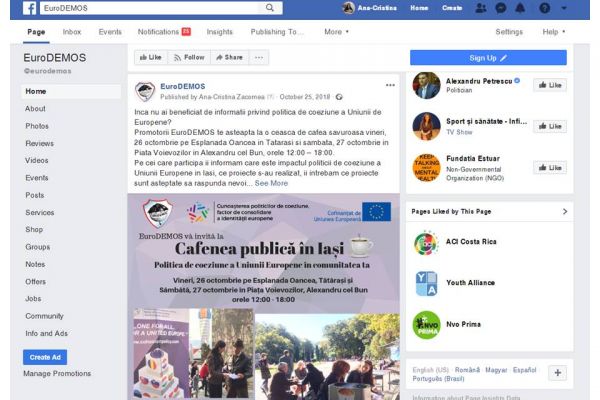Open Youth Alliance page logo

pos(426,284)
